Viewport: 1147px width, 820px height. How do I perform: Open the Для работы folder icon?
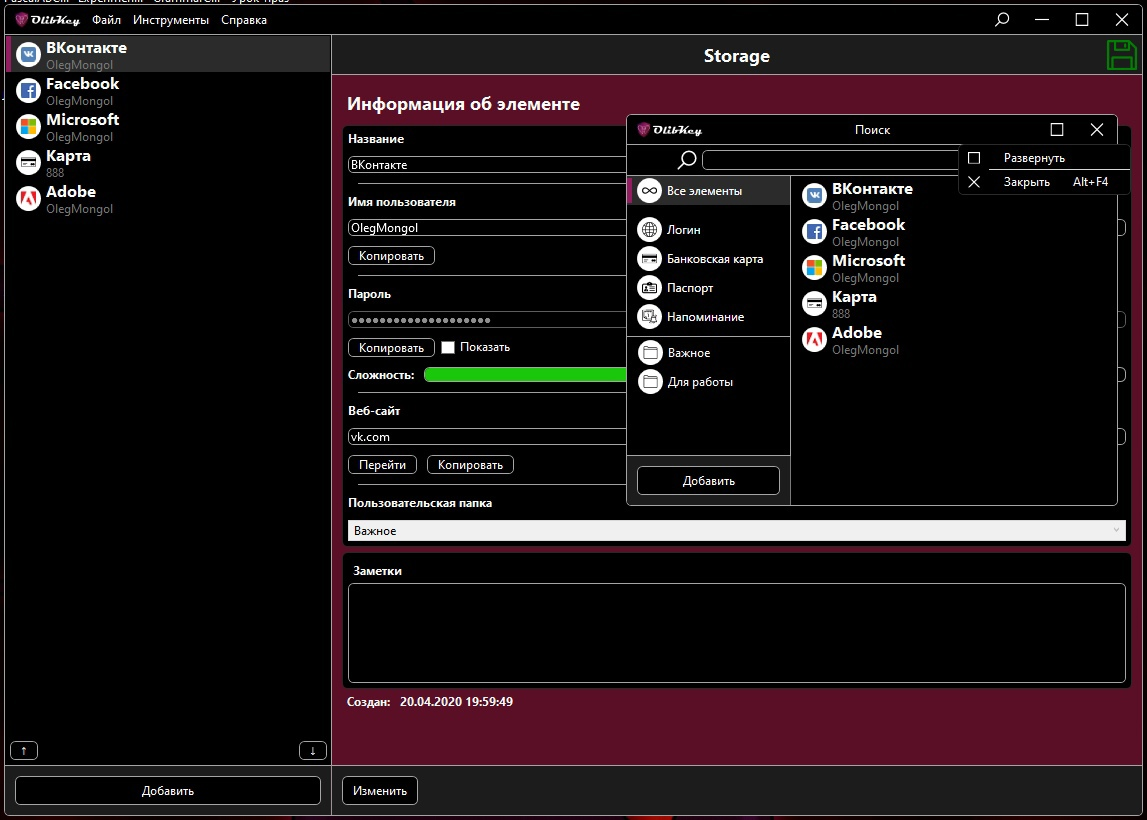pos(650,382)
